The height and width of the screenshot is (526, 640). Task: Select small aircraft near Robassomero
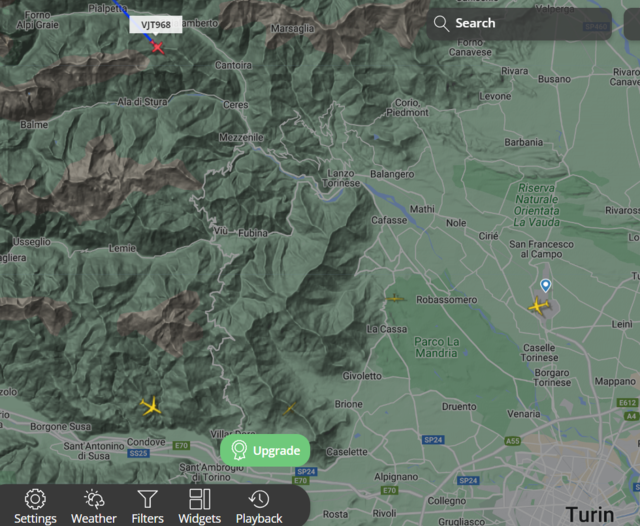pos(395,298)
